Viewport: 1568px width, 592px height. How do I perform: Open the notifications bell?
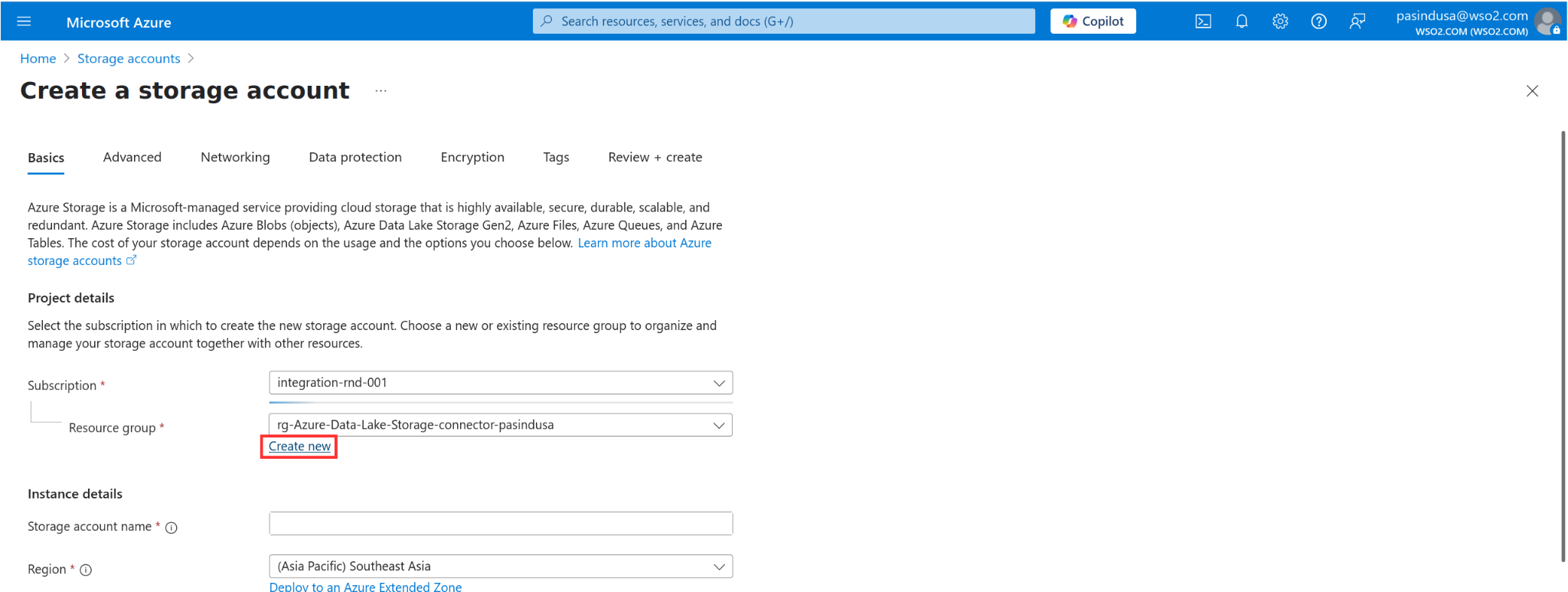coord(1242,21)
